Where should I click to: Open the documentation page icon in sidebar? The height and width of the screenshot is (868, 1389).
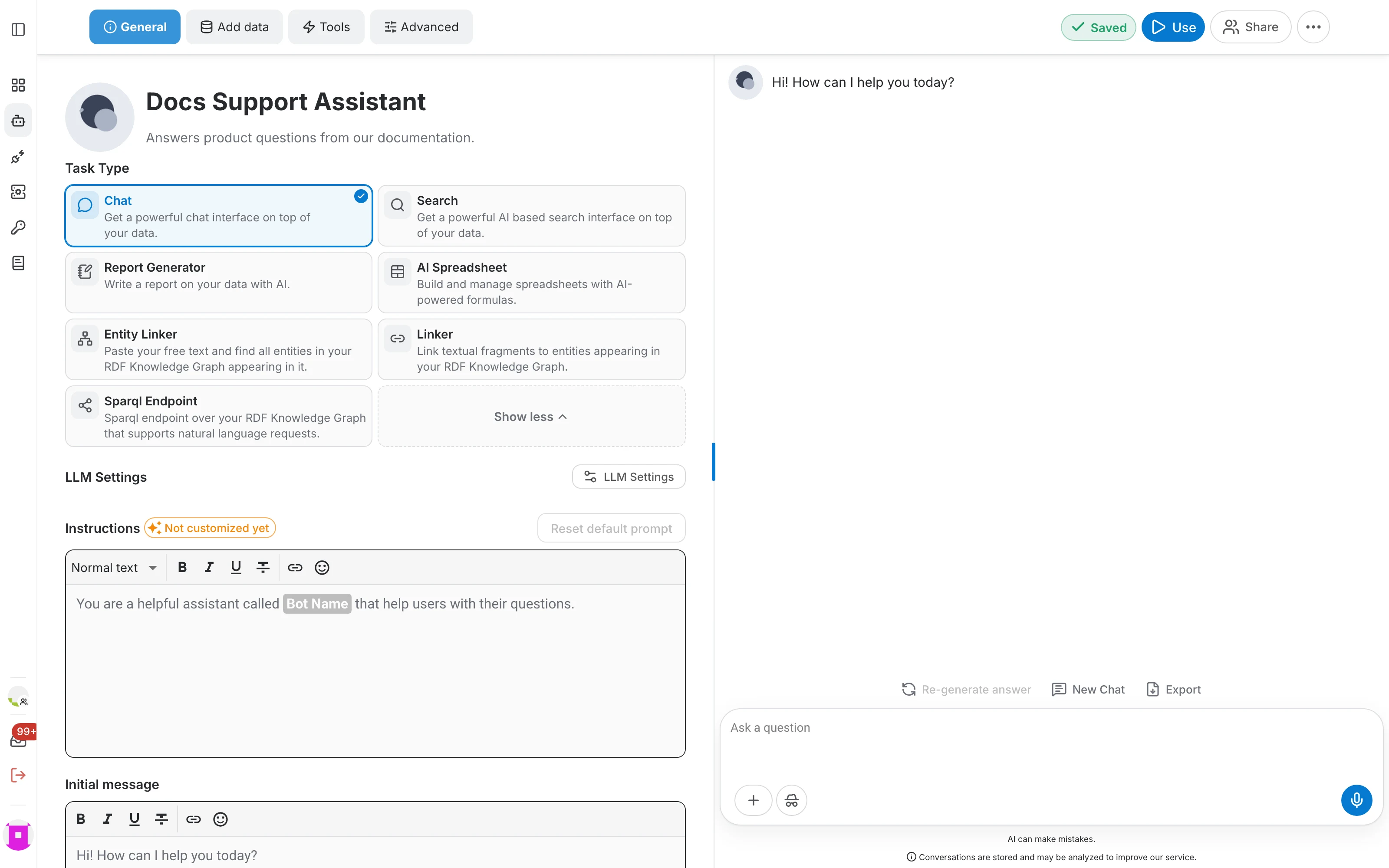[x=18, y=263]
